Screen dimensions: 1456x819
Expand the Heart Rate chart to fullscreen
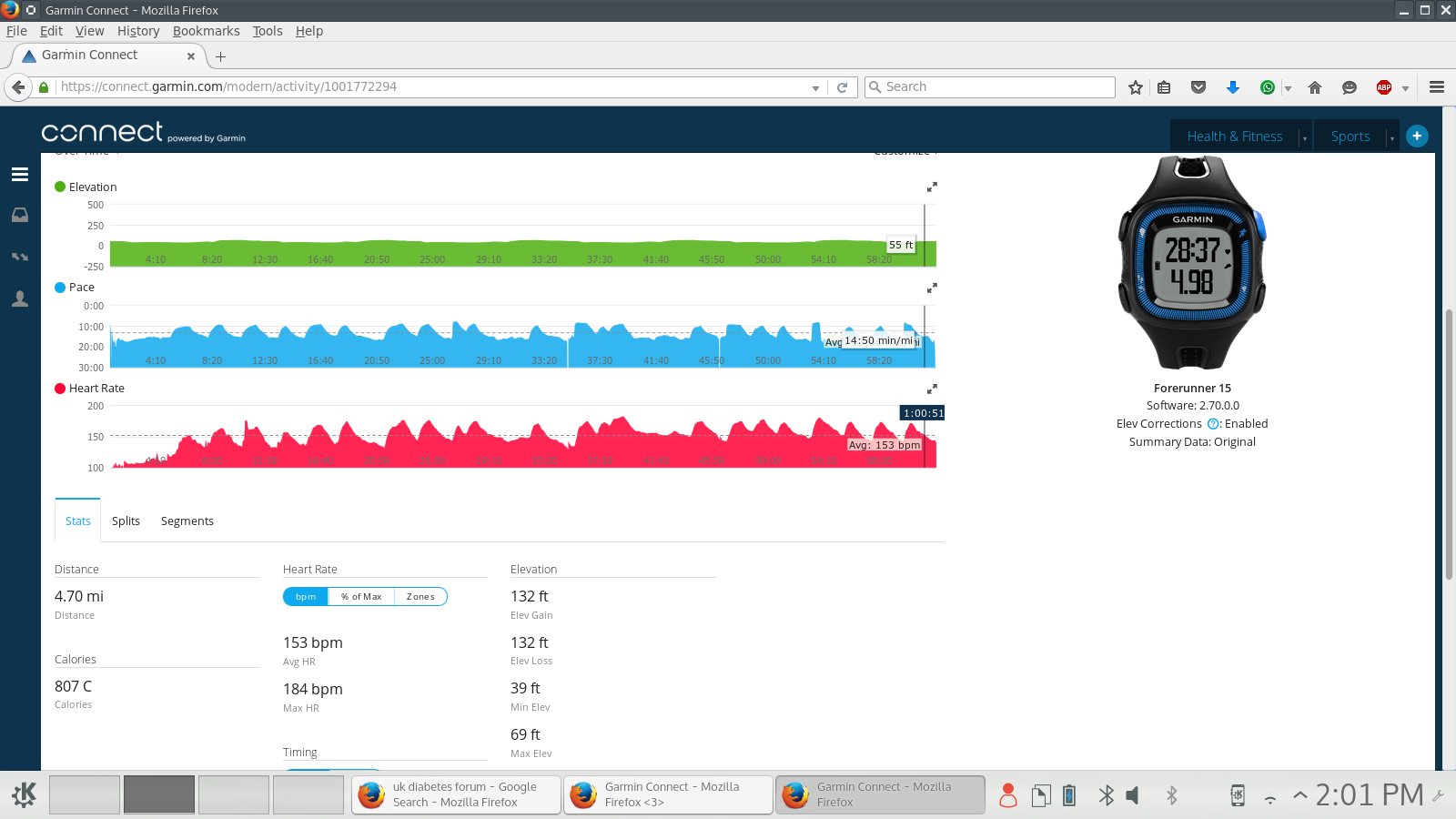pyautogui.click(x=932, y=389)
